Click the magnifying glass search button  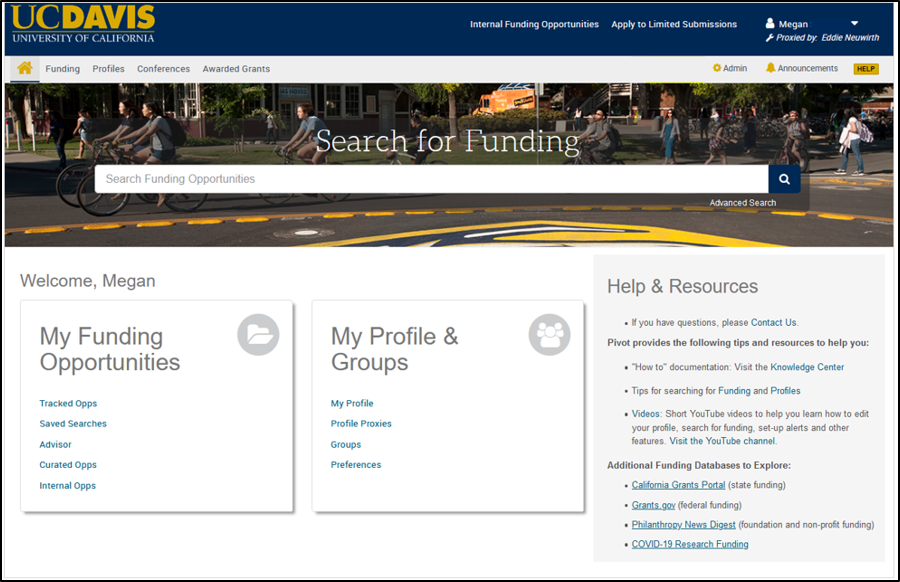click(x=784, y=179)
